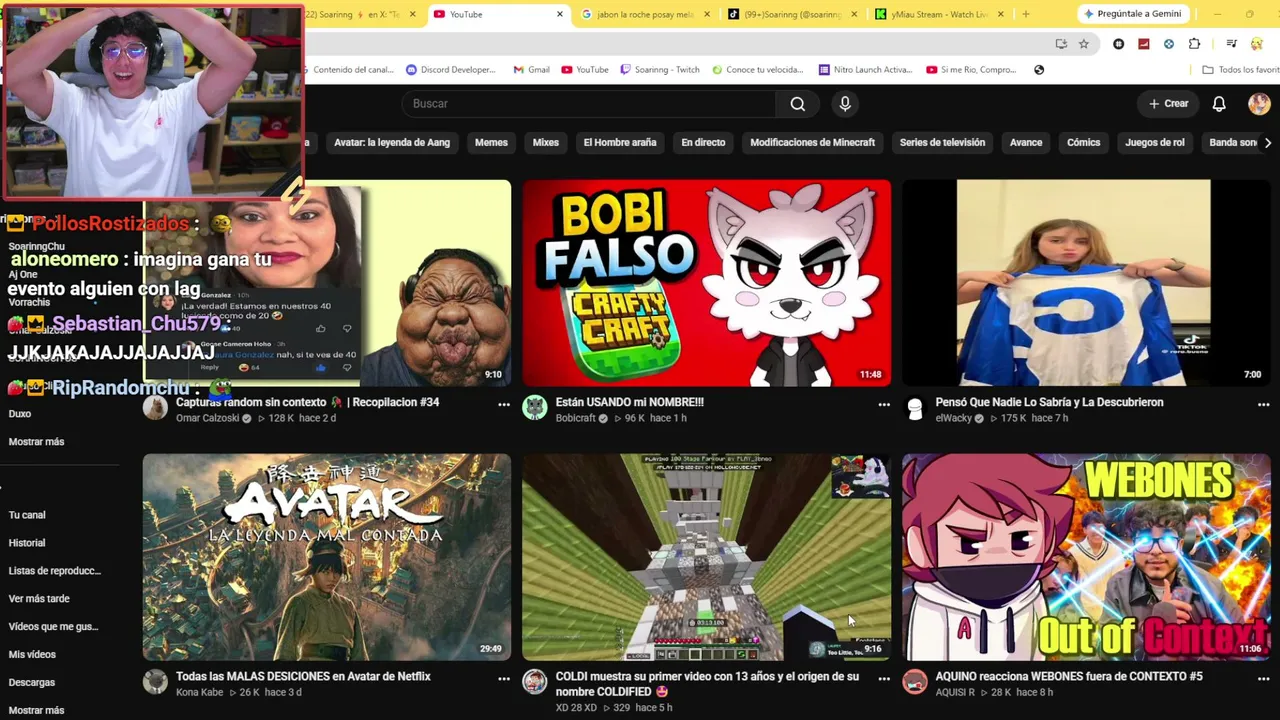Open options for 'COLDI muestra su primer video'
The height and width of the screenshot is (720, 1280).
(x=884, y=679)
